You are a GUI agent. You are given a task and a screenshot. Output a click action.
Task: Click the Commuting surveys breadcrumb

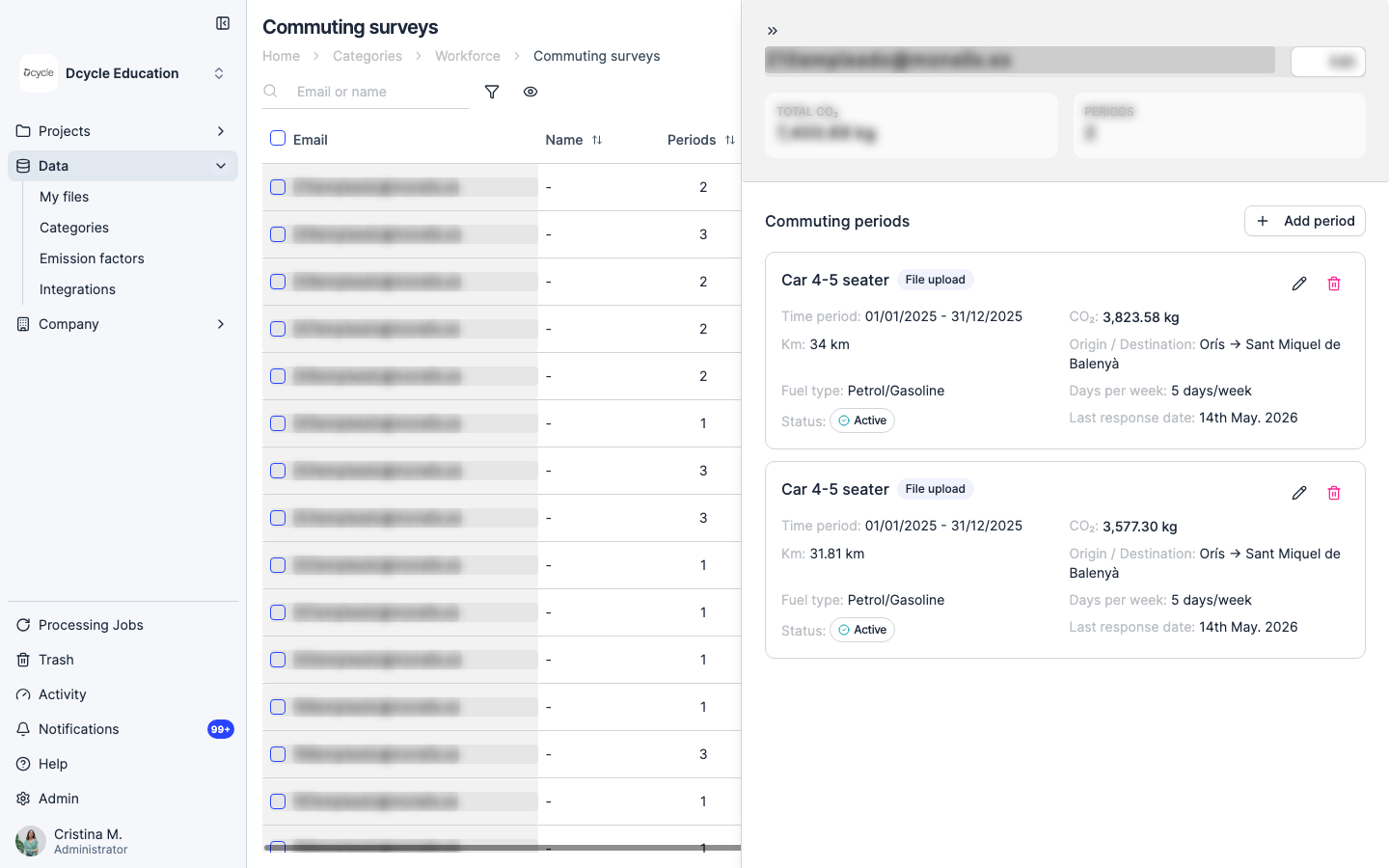[597, 56]
